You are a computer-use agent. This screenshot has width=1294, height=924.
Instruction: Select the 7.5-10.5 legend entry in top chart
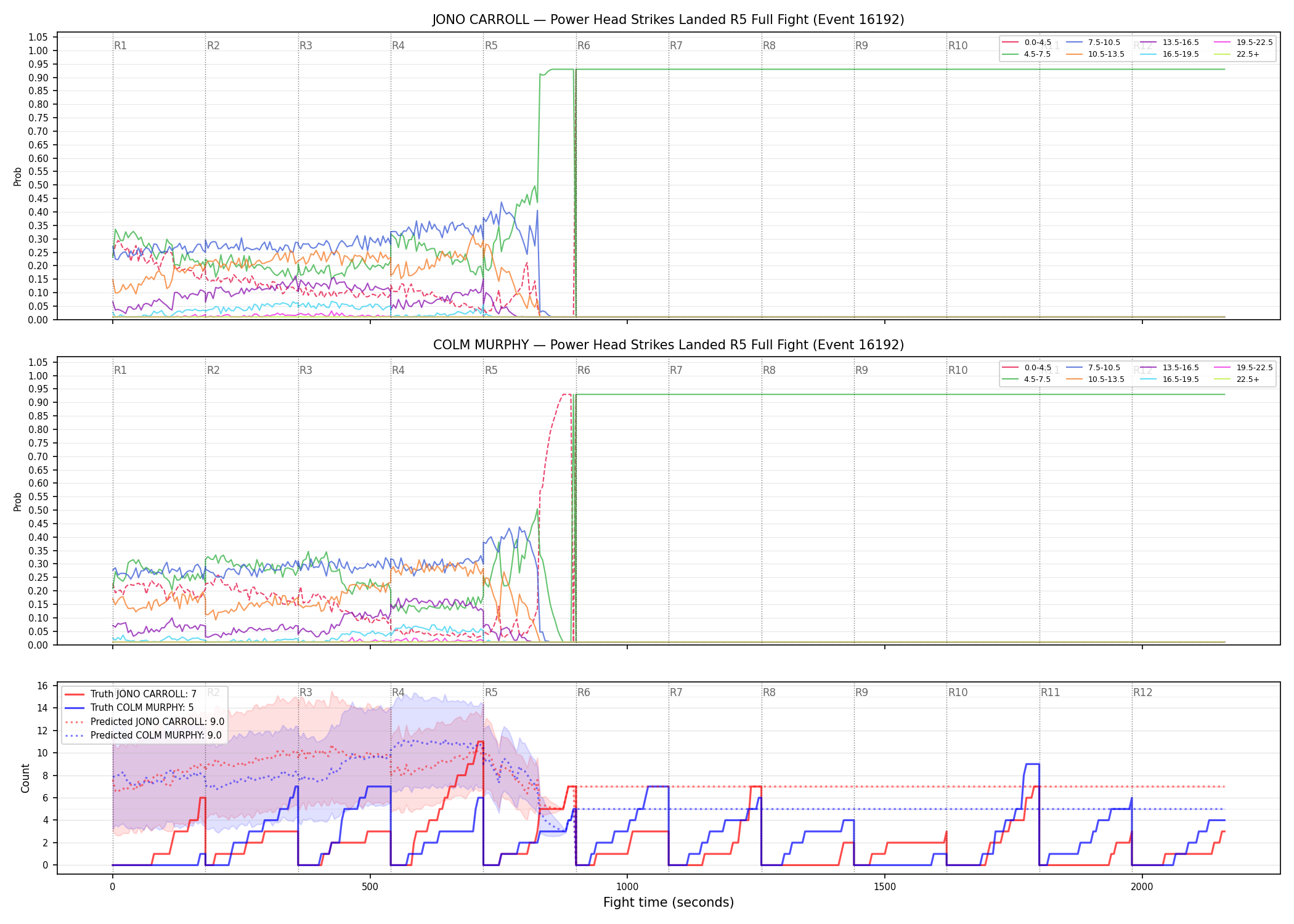click(1093, 43)
